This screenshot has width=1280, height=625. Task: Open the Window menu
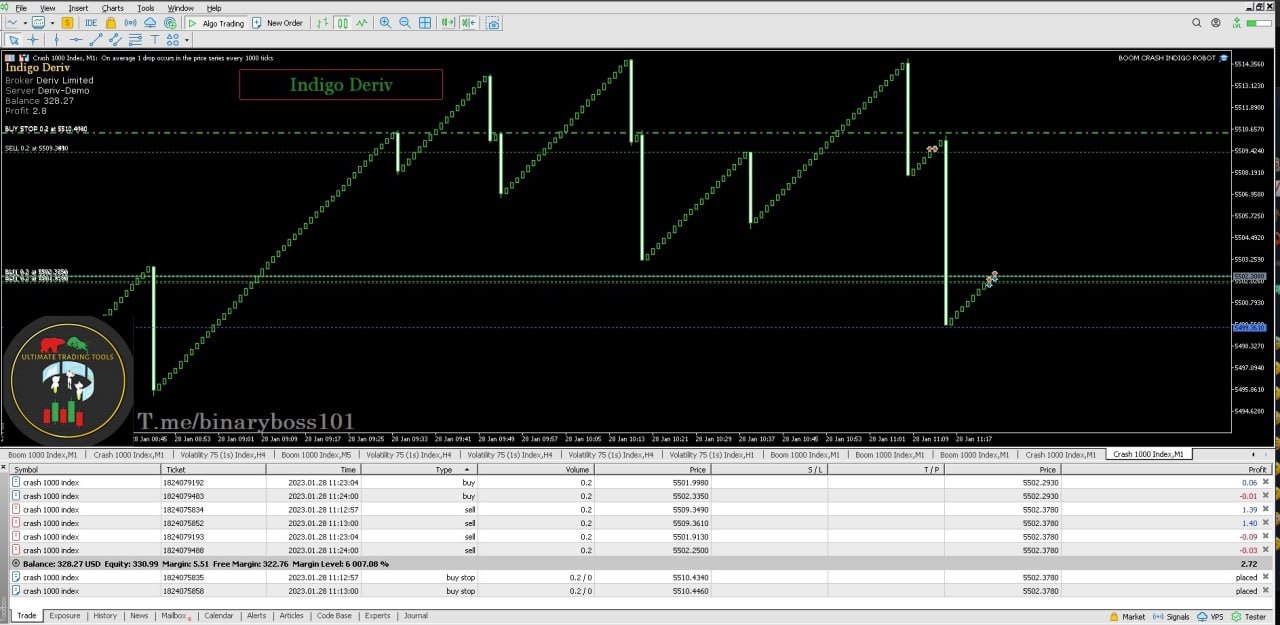[x=181, y=8]
